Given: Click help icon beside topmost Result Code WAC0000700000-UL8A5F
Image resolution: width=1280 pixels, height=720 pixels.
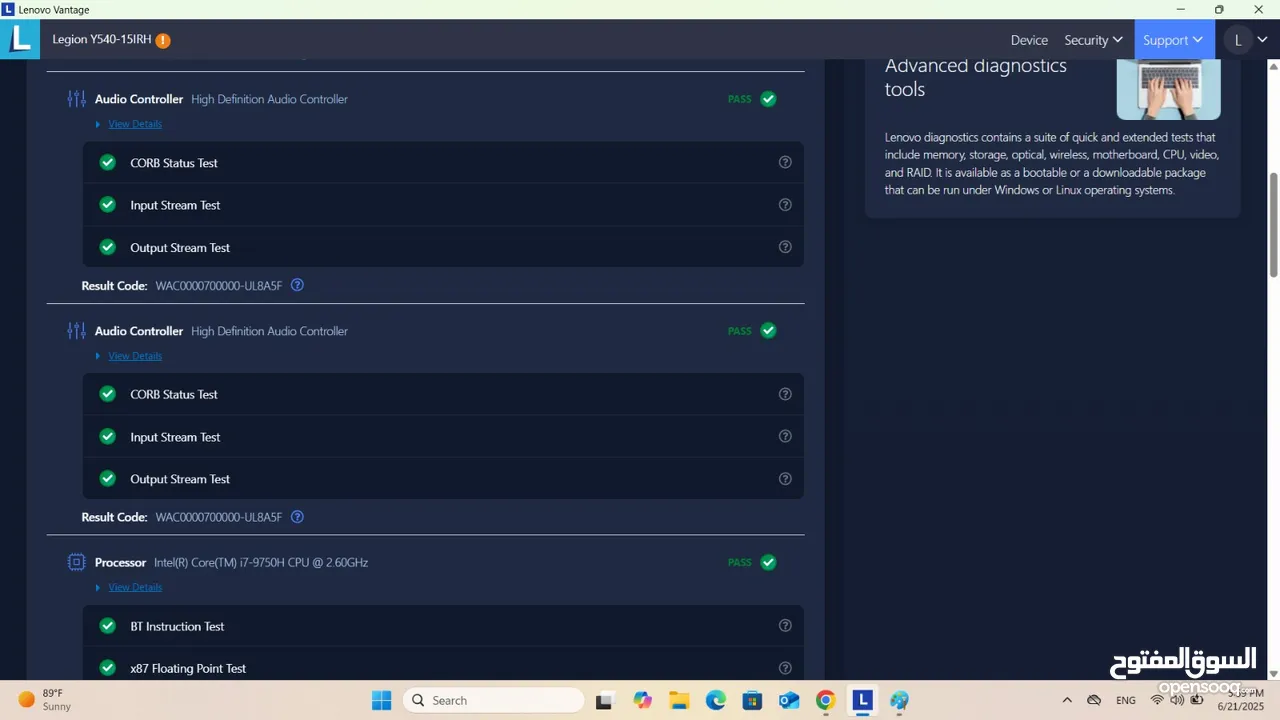Looking at the screenshot, I should [x=297, y=285].
